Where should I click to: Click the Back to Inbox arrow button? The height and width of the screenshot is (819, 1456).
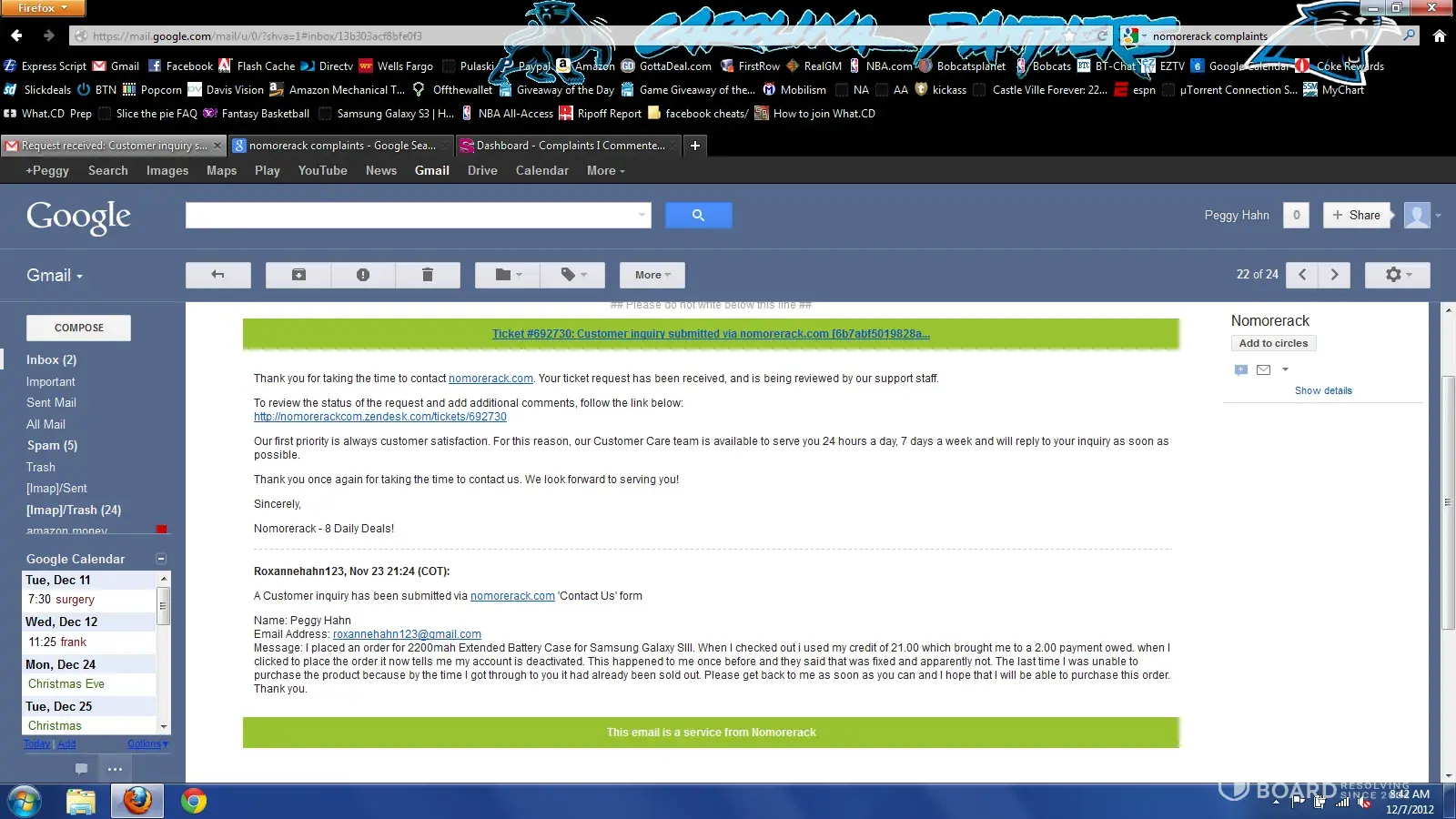(218, 275)
